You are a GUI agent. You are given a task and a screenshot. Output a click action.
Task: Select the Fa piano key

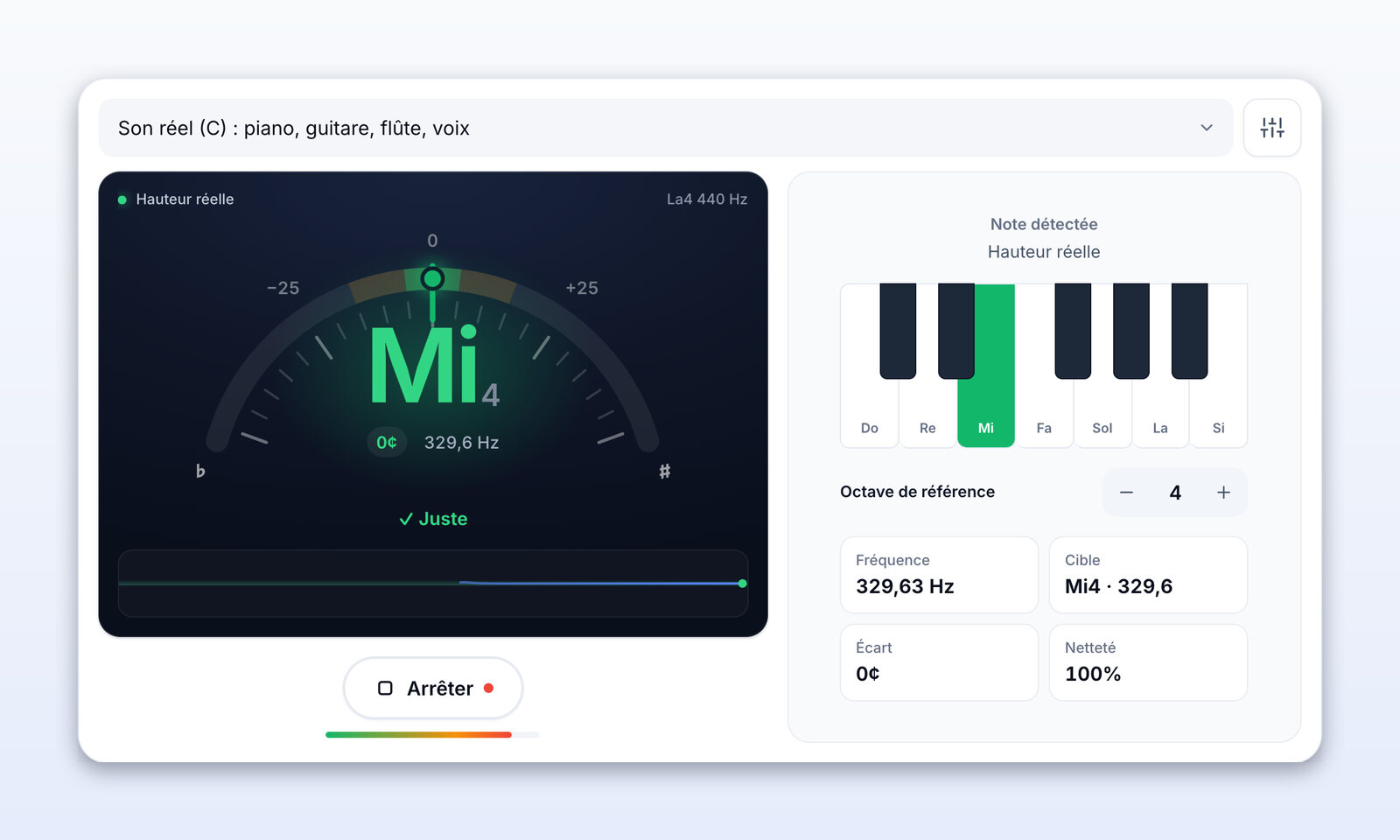[1044, 416]
